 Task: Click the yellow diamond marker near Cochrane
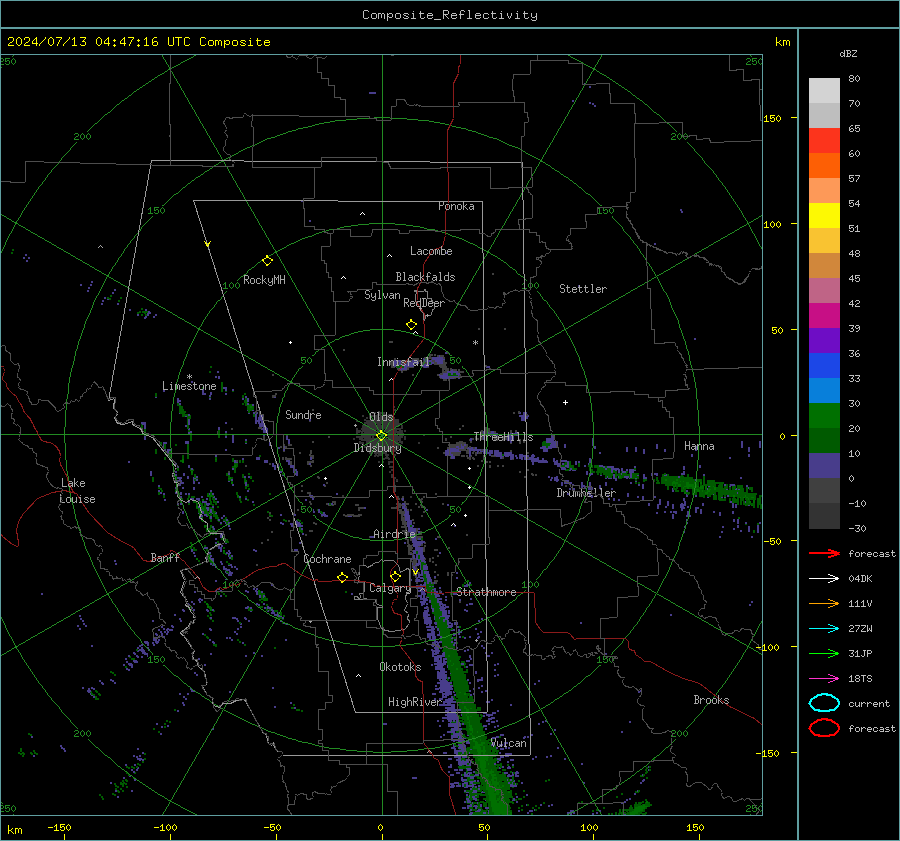pos(343,577)
